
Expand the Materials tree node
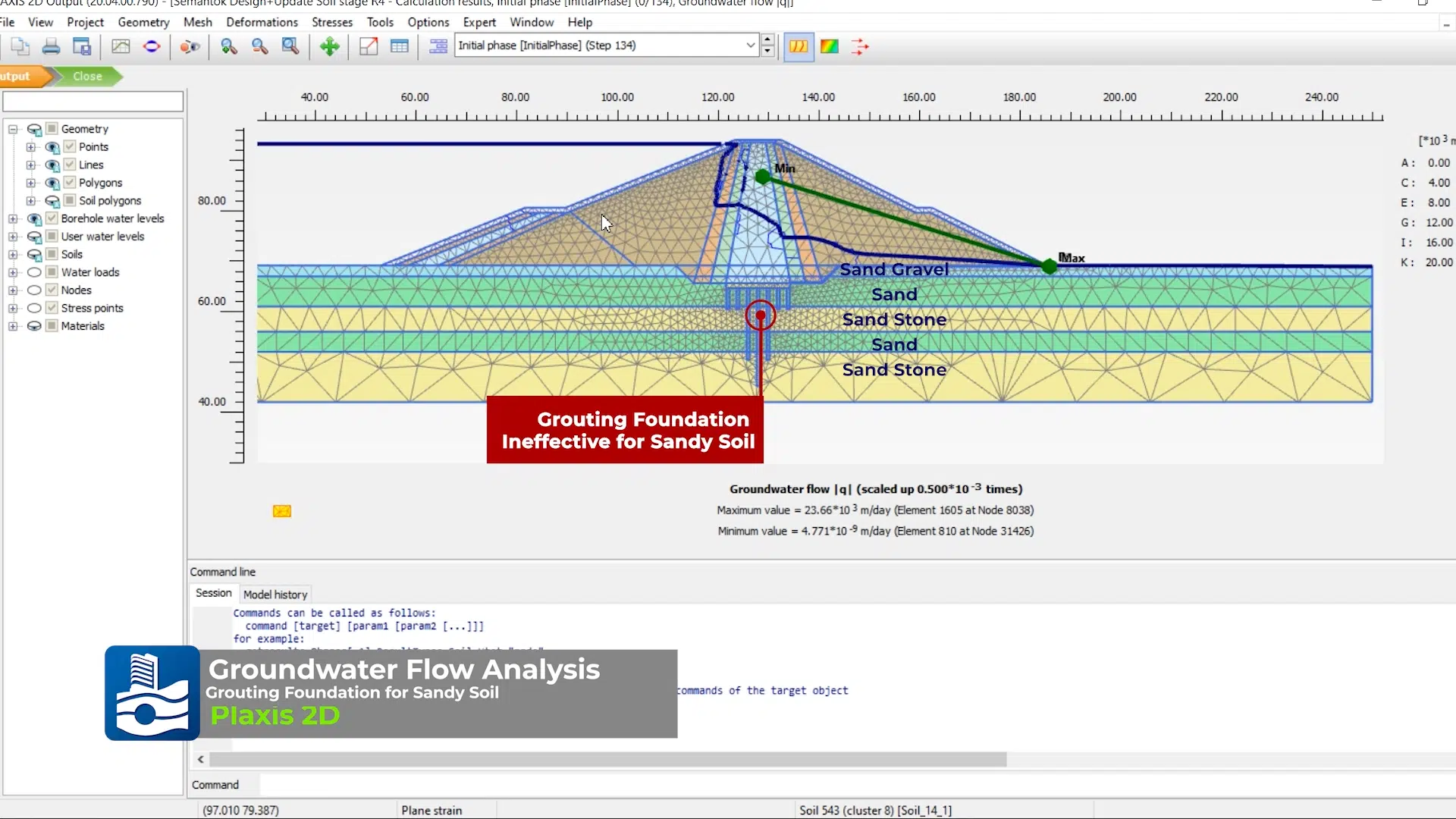(x=13, y=326)
